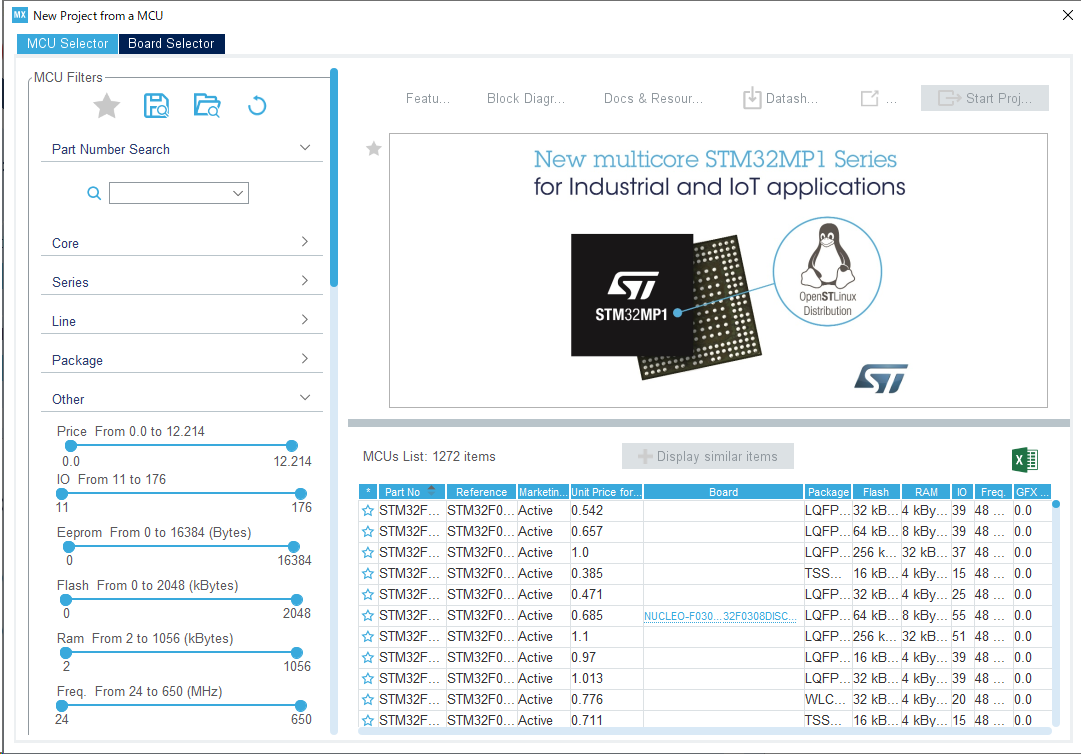Sort by the RAM column header
Screen dimensions: 1081x754
point(926,491)
